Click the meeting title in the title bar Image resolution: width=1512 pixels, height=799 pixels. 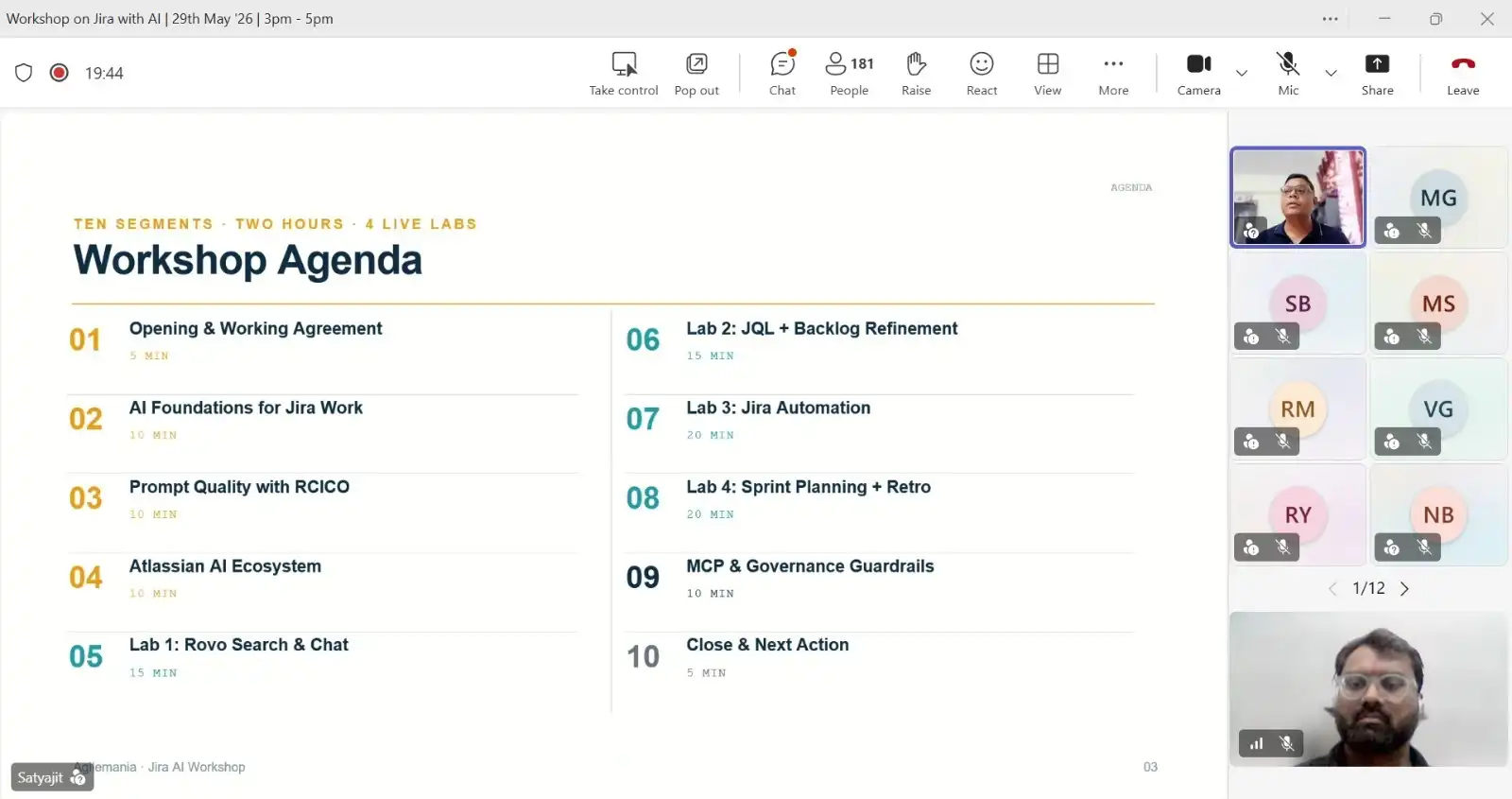pos(170,19)
